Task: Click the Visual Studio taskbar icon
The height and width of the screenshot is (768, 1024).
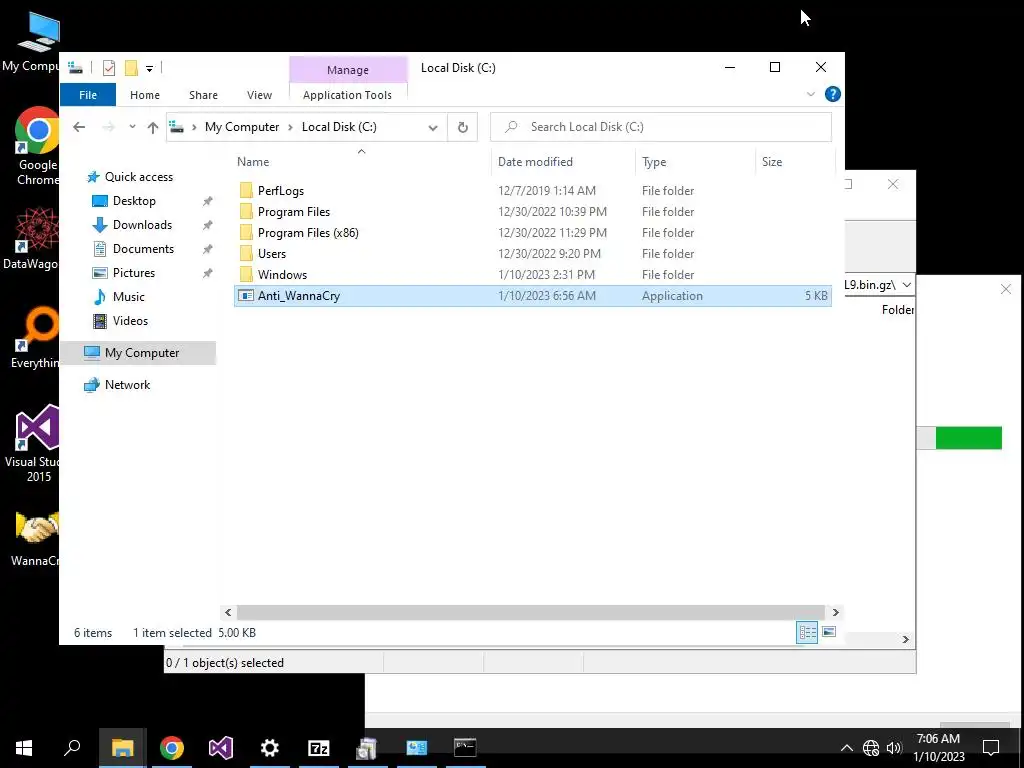Action: tap(221, 748)
